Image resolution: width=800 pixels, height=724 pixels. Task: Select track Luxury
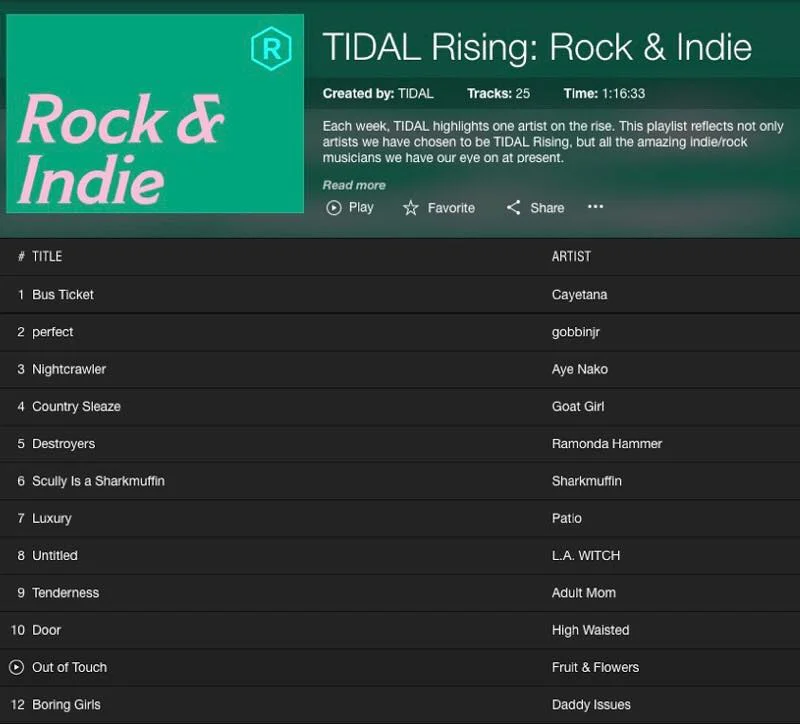coord(52,518)
